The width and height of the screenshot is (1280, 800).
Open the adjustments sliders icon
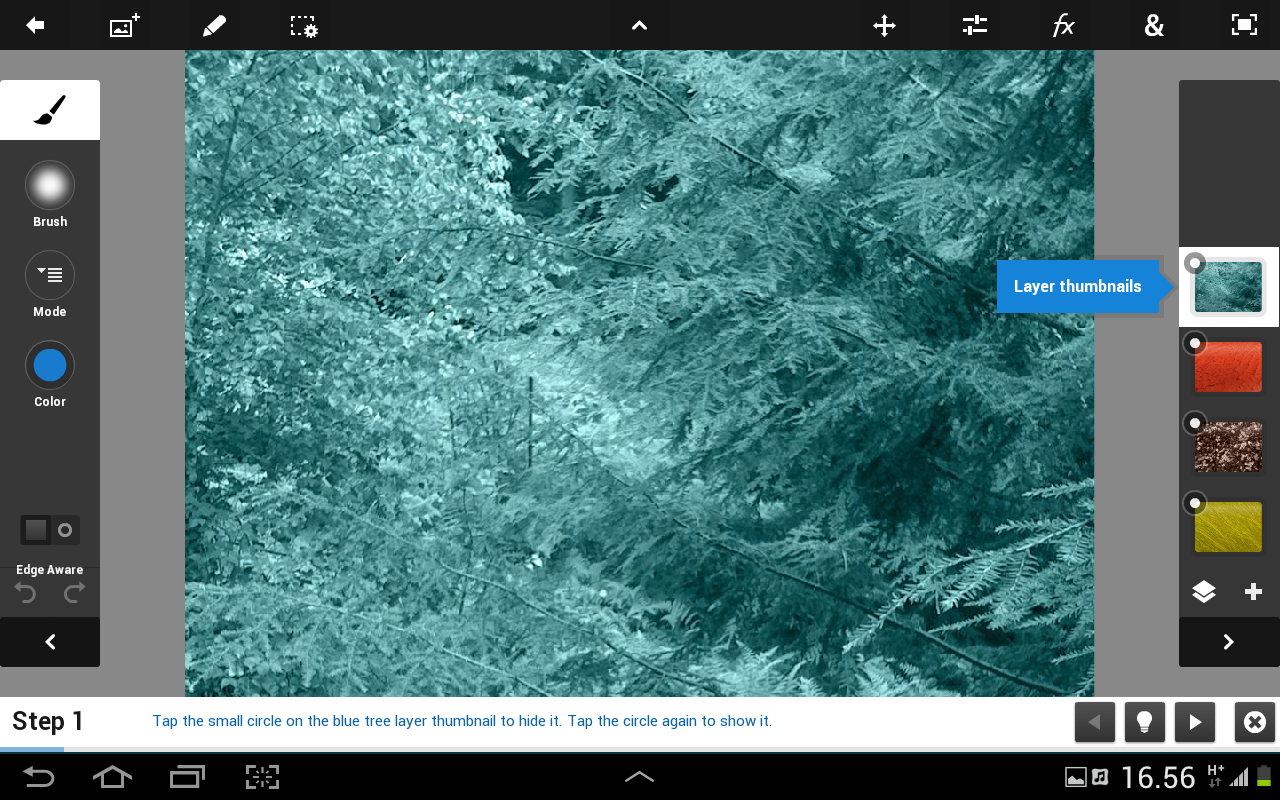[x=975, y=25]
